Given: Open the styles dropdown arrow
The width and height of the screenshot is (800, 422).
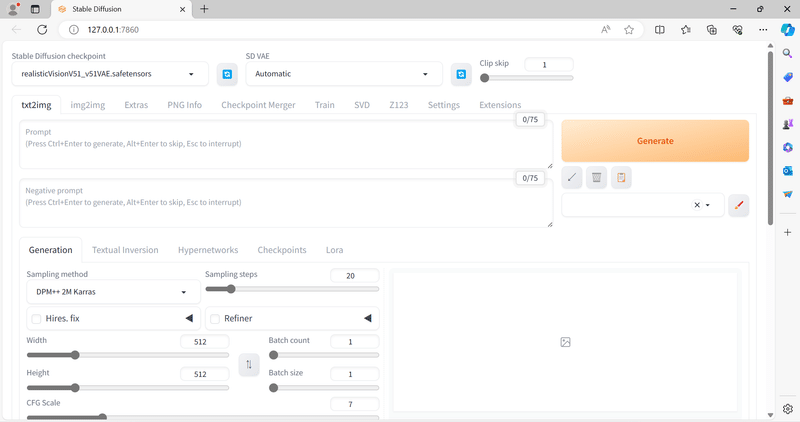Looking at the screenshot, I should 708,205.
